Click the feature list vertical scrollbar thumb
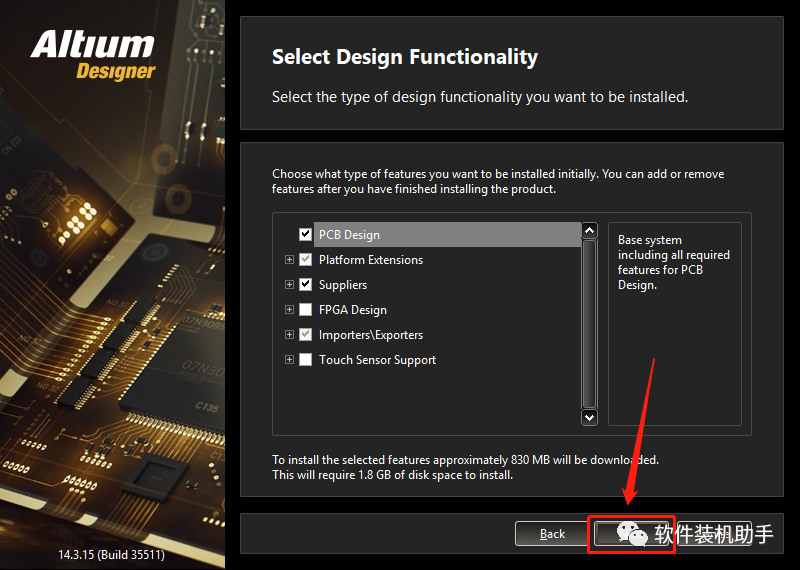The image size is (800, 570). pyautogui.click(x=589, y=324)
